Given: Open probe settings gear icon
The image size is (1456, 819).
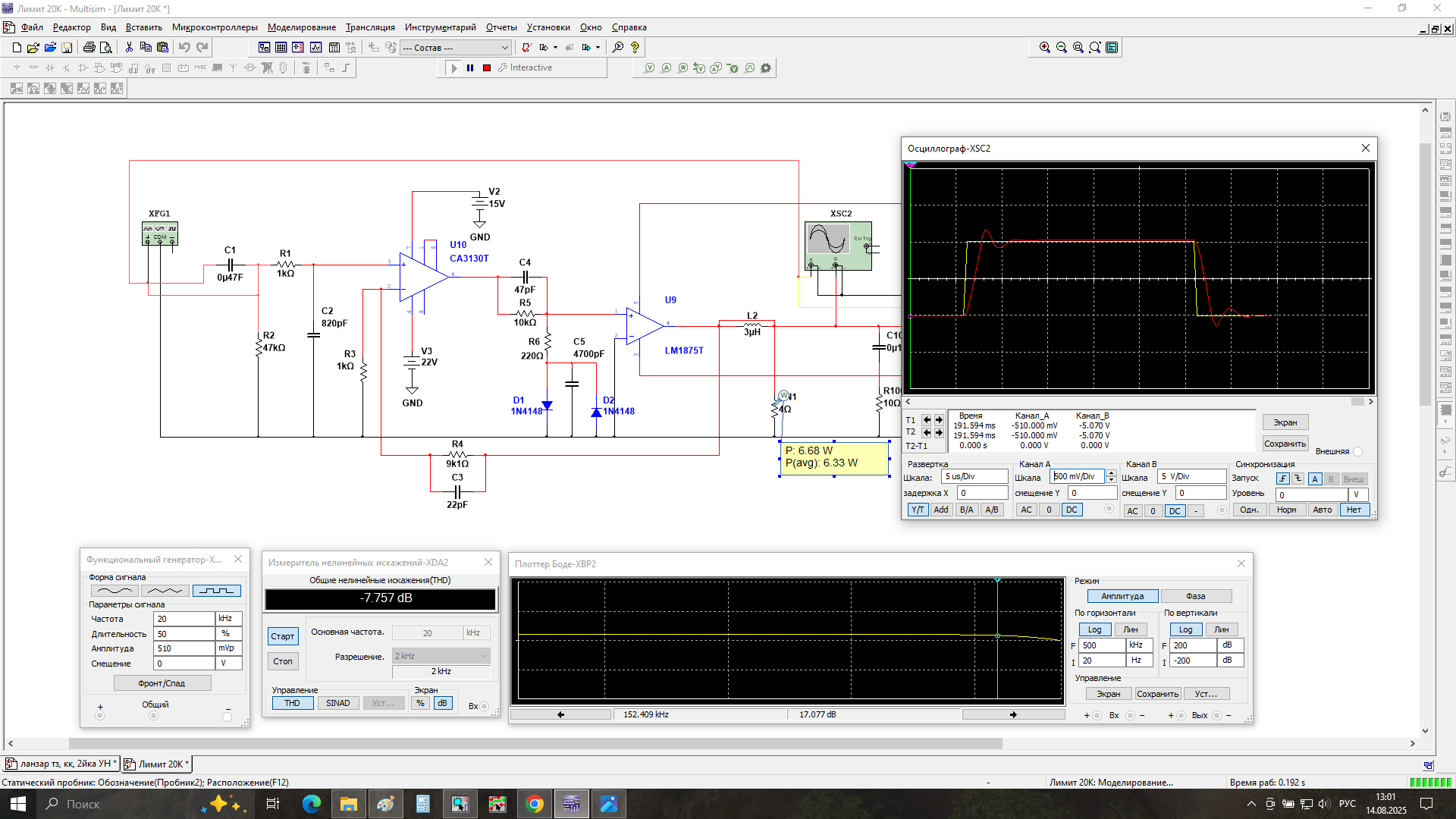Looking at the screenshot, I should point(766,67).
